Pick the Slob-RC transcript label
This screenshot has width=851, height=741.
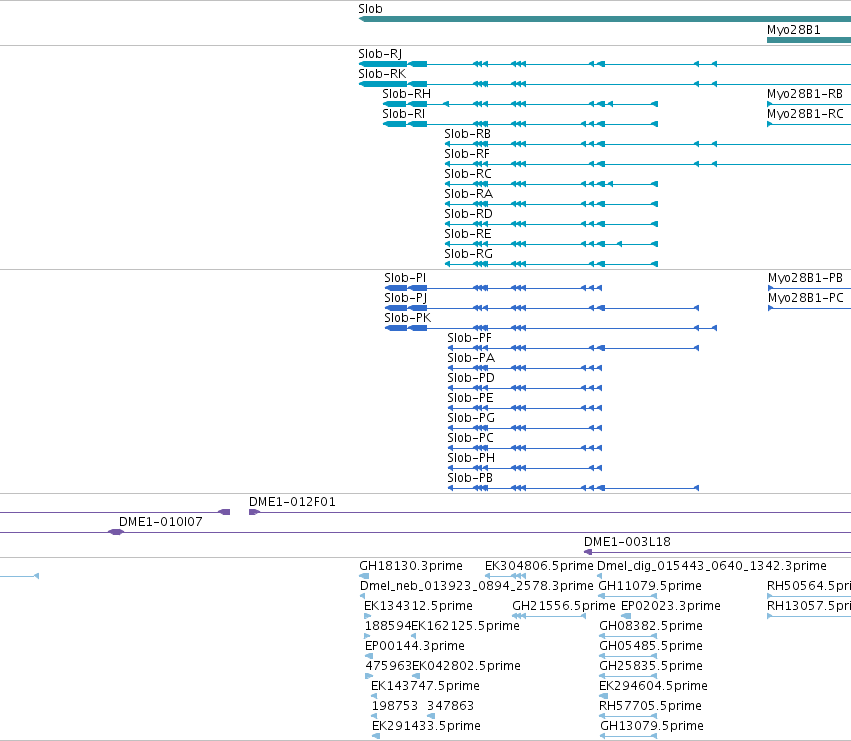pyautogui.click(x=468, y=174)
